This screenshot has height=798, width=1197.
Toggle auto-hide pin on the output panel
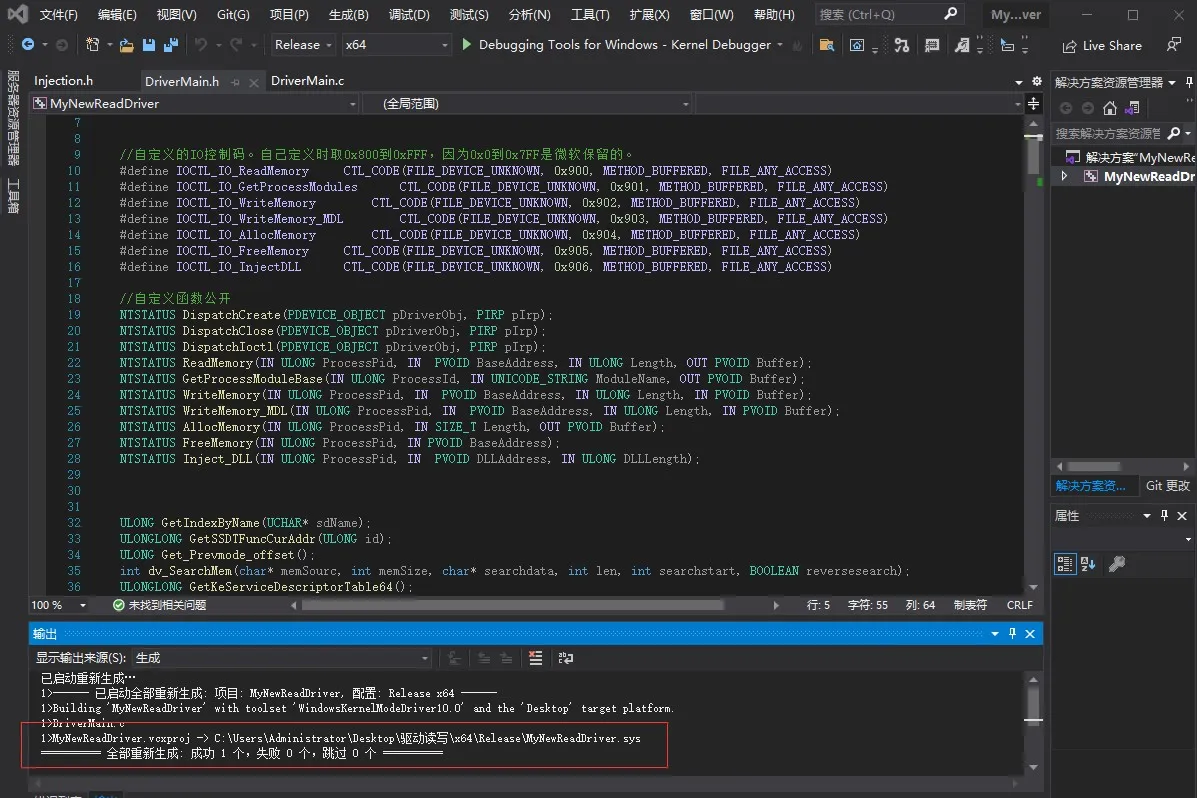click(1012, 634)
